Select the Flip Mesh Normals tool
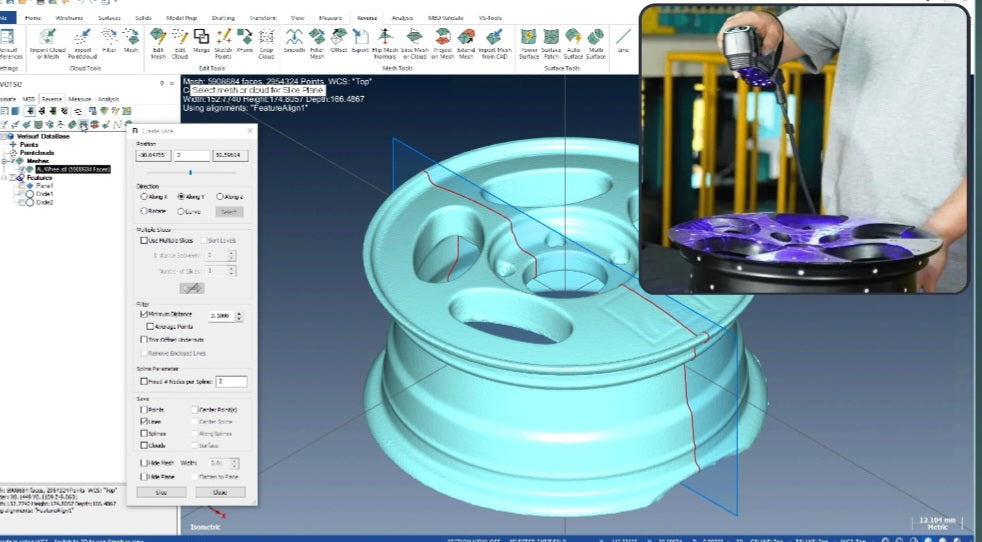Viewport: 982px width, 542px height. [385, 44]
